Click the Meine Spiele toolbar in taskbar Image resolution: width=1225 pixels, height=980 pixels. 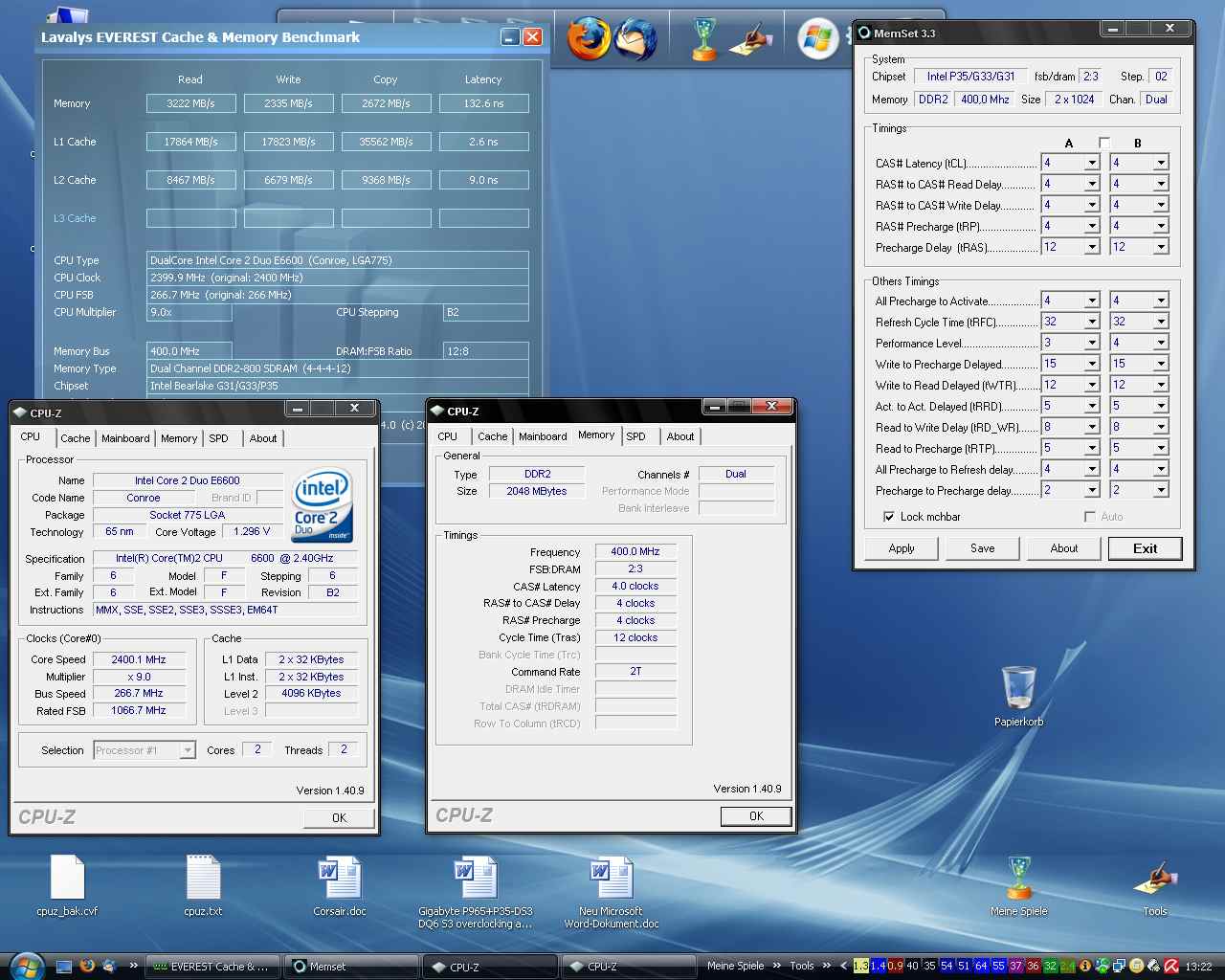tap(735, 966)
